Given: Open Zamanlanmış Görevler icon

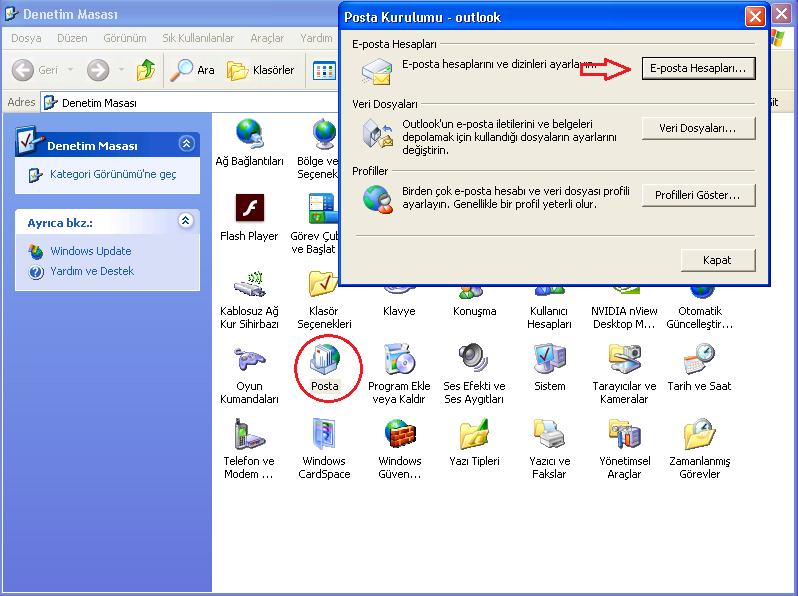Looking at the screenshot, I should (699, 448).
